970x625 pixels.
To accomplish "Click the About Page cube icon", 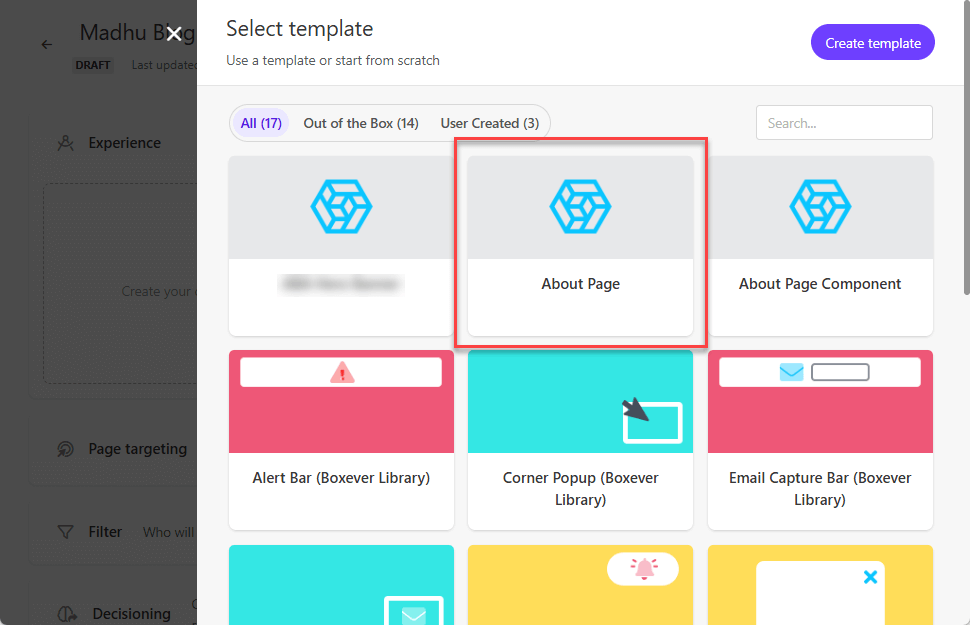I will pyautogui.click(x=580, y=207).
